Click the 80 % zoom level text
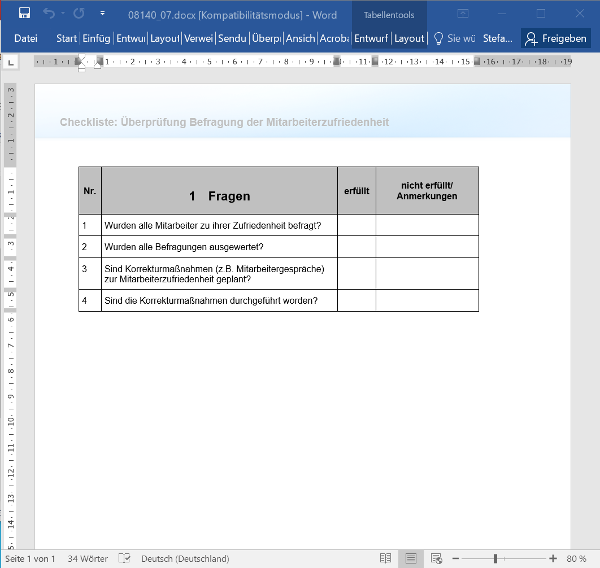 (x=576, y=558)
